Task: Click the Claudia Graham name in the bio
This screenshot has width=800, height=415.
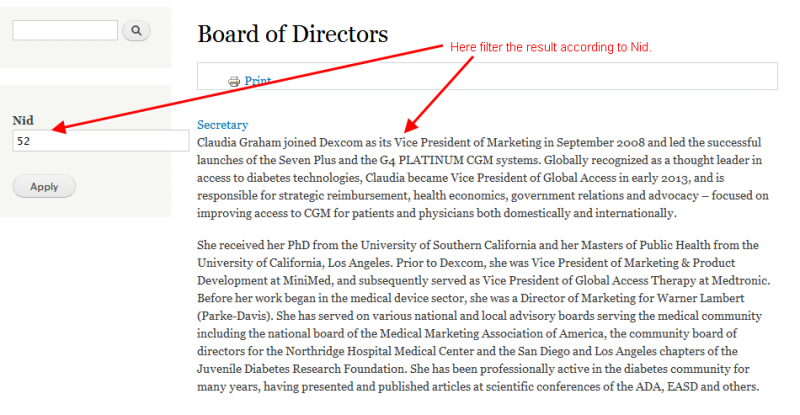Action: pos(239,142)
